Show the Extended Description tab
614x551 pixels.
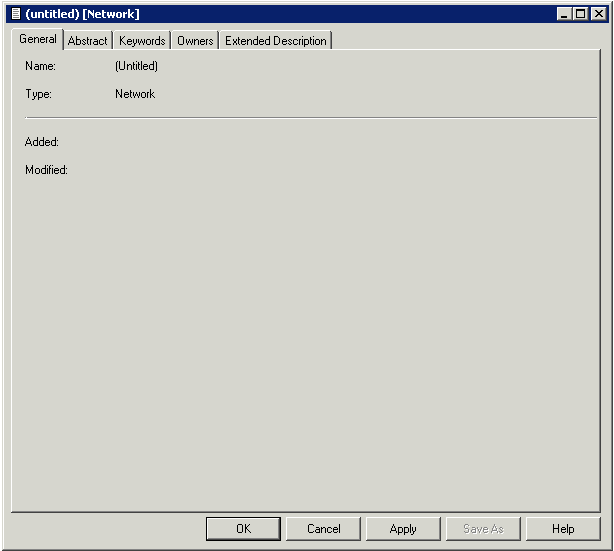click(x=275, y=41)
